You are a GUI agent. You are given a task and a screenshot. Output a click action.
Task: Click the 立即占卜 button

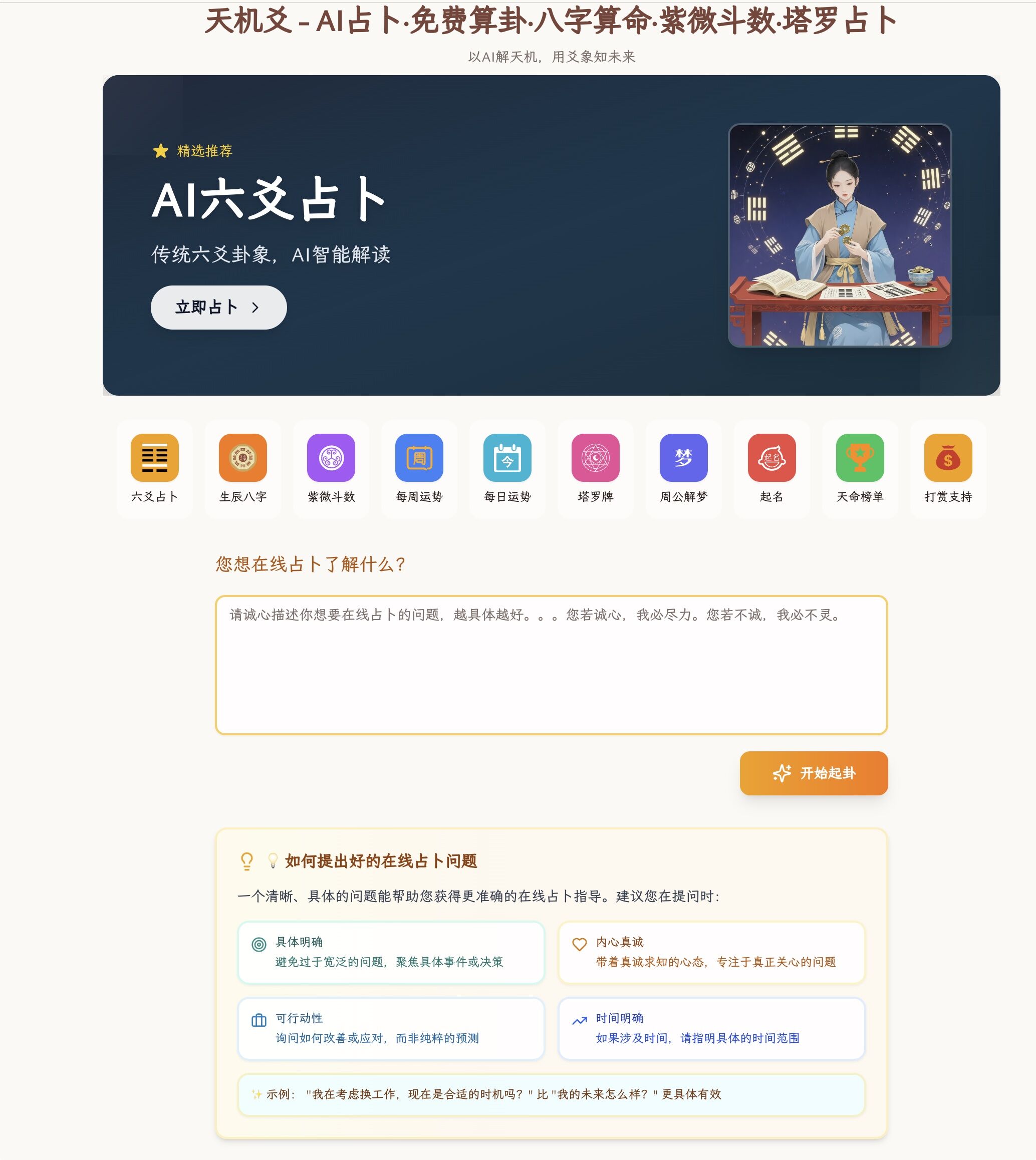[x=218, y=308]
